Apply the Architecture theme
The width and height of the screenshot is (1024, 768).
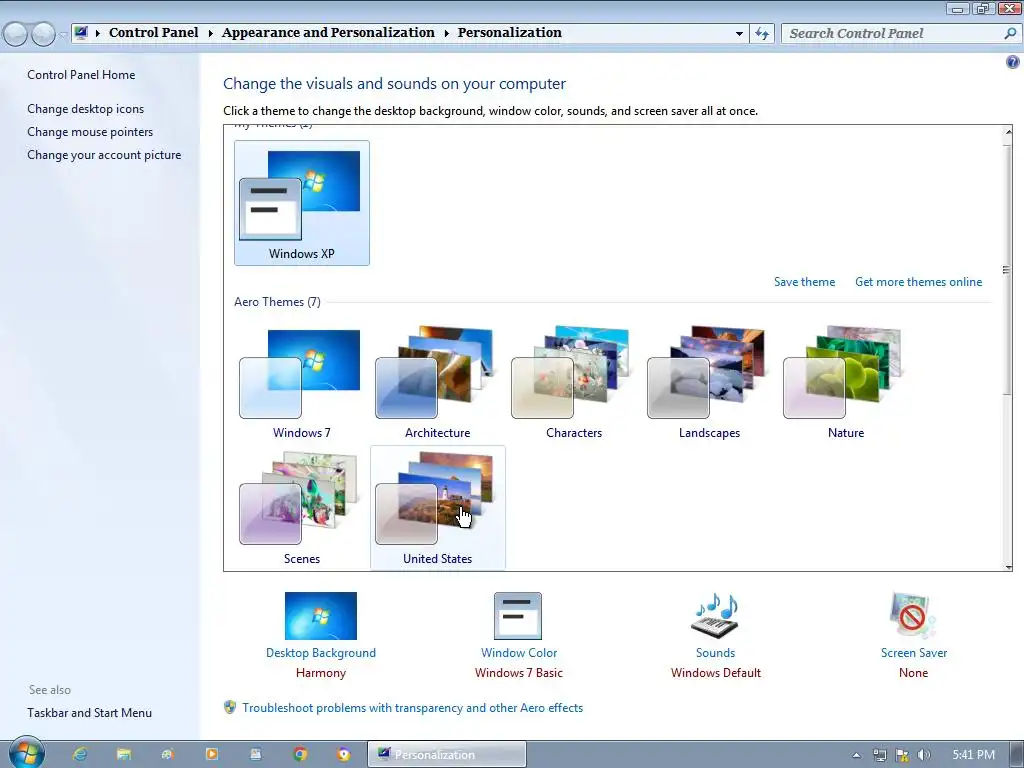pos(437,382)
